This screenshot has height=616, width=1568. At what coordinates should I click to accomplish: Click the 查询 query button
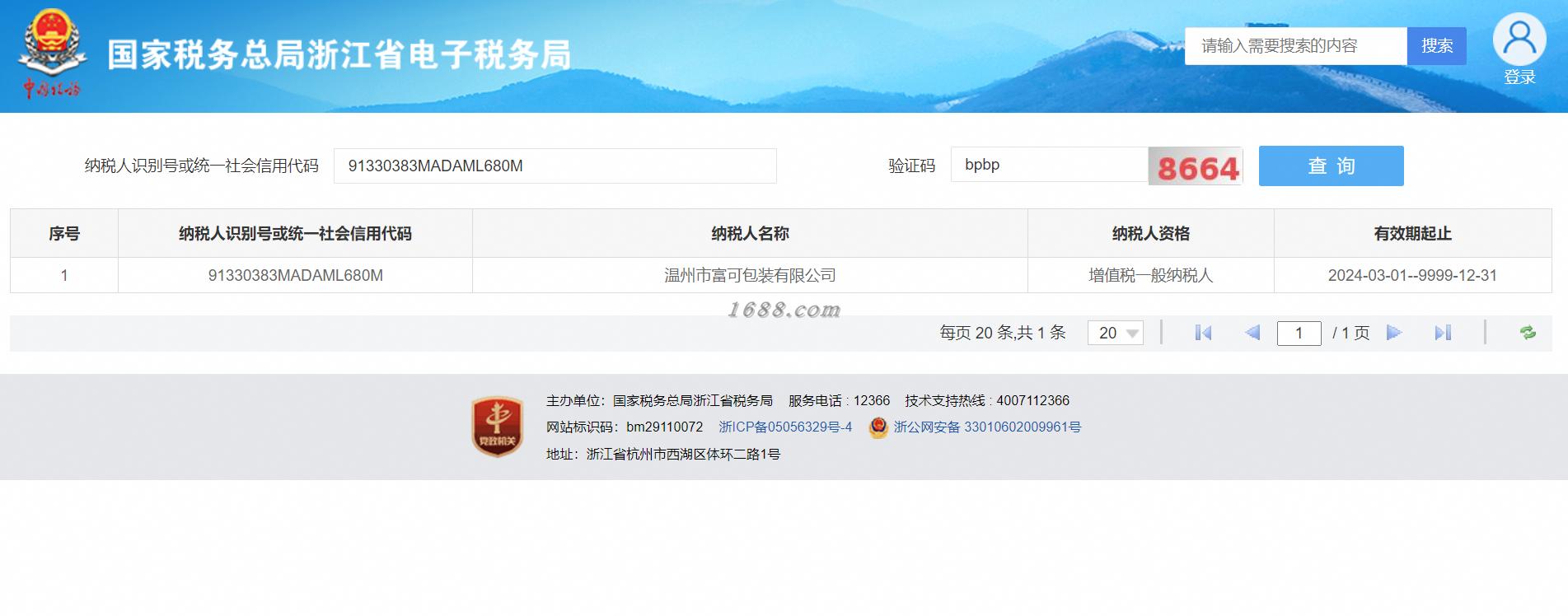(1331, 166)
